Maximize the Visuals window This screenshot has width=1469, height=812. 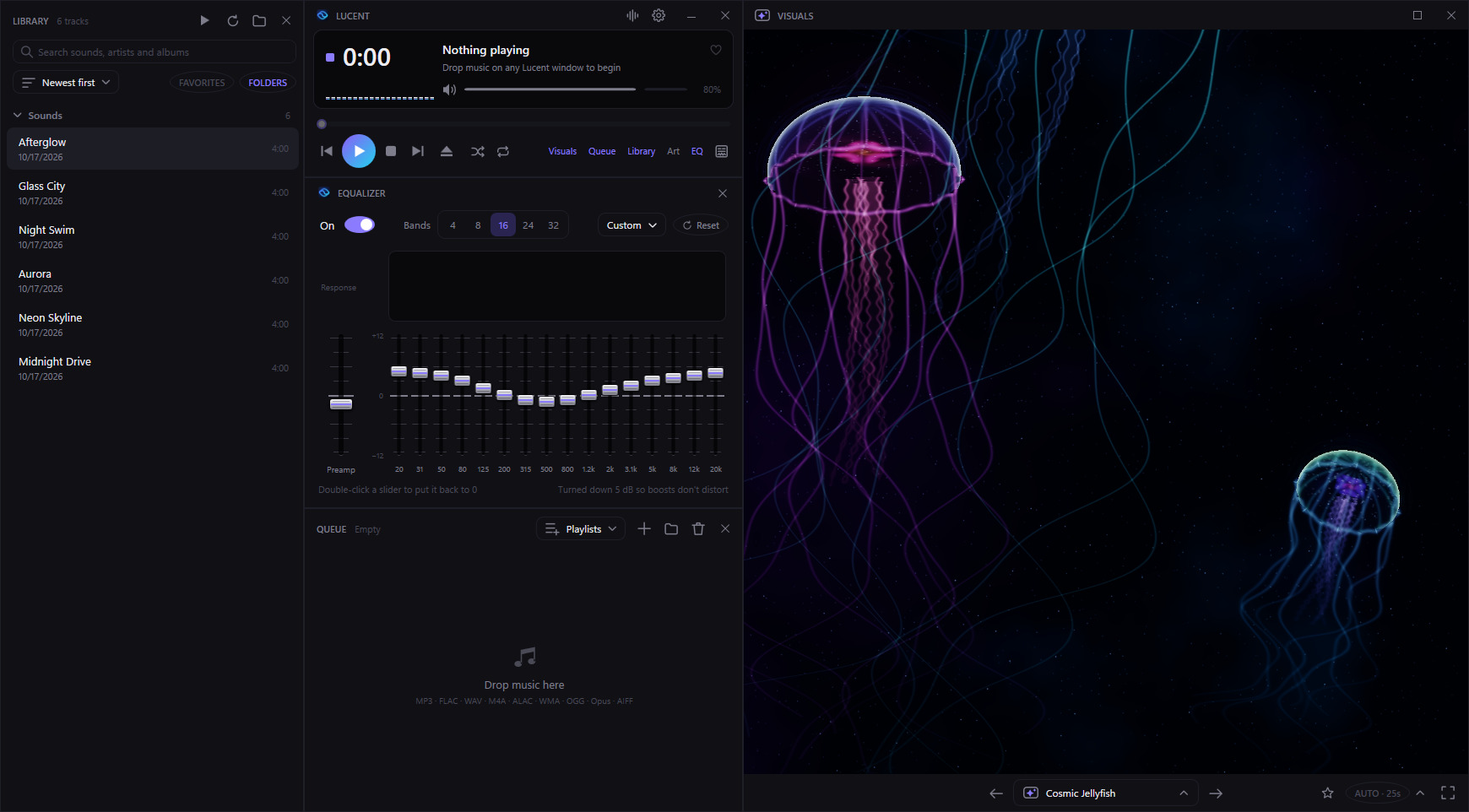pos(1418,15)
